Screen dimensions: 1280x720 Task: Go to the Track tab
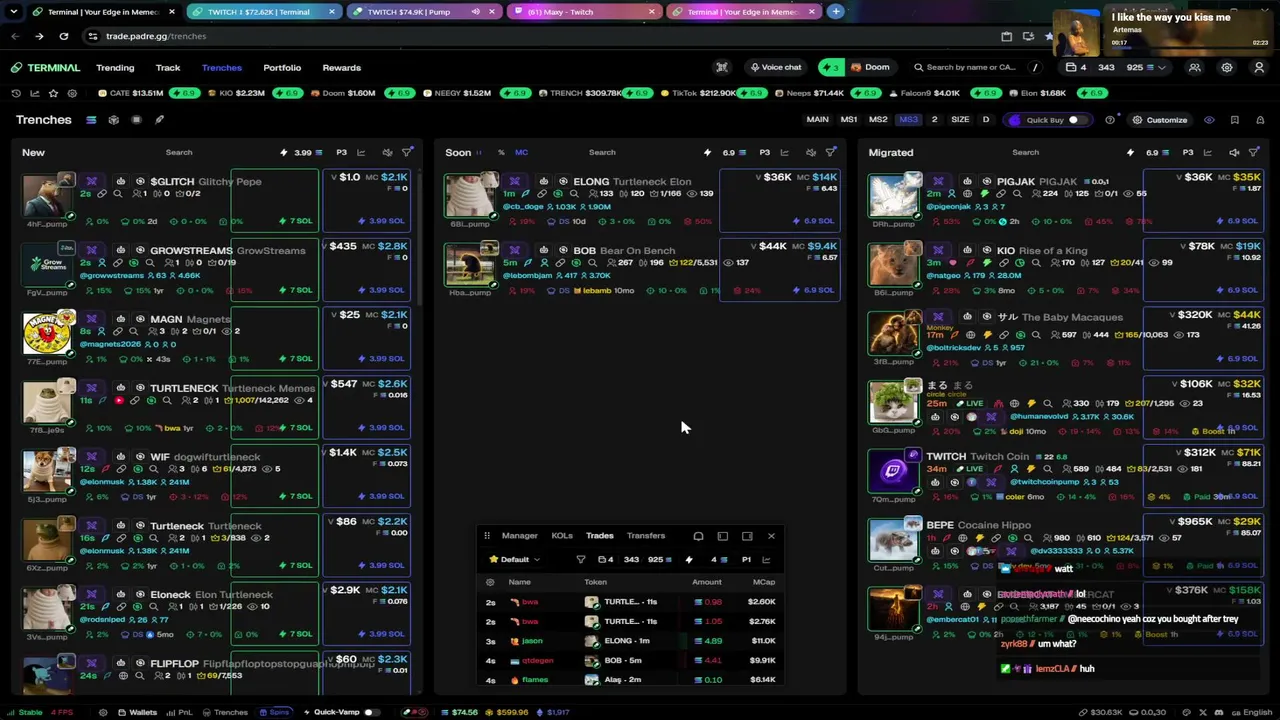[x=168, y=68]
